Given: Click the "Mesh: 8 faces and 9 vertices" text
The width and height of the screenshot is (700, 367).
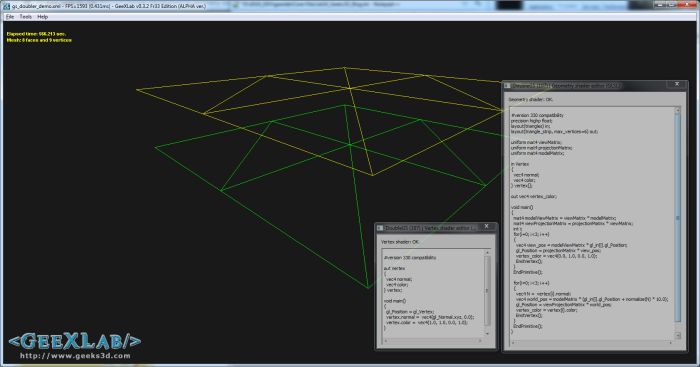Looking at the screenshot, I should click(x=39, y=40).
